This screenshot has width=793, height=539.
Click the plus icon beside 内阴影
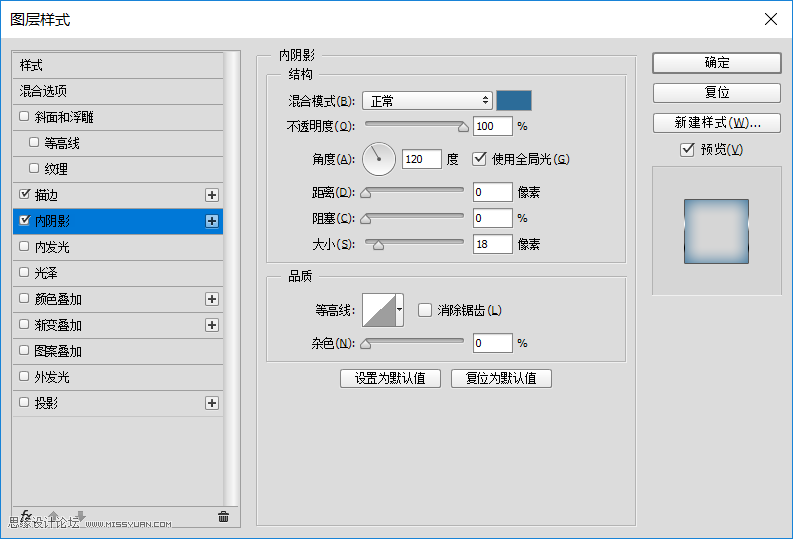coord(211,221)
